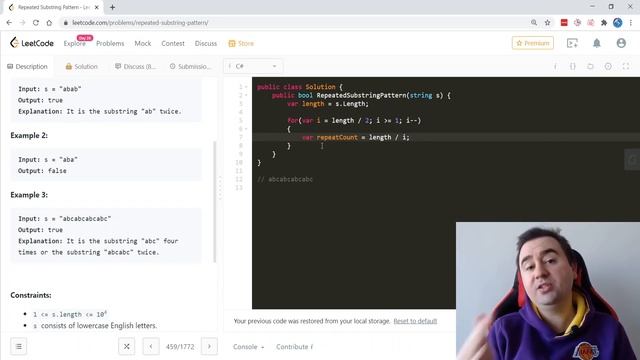Click the 'Example 2:' heading
This screenshot has height=360, width=640.
point(29,136)
